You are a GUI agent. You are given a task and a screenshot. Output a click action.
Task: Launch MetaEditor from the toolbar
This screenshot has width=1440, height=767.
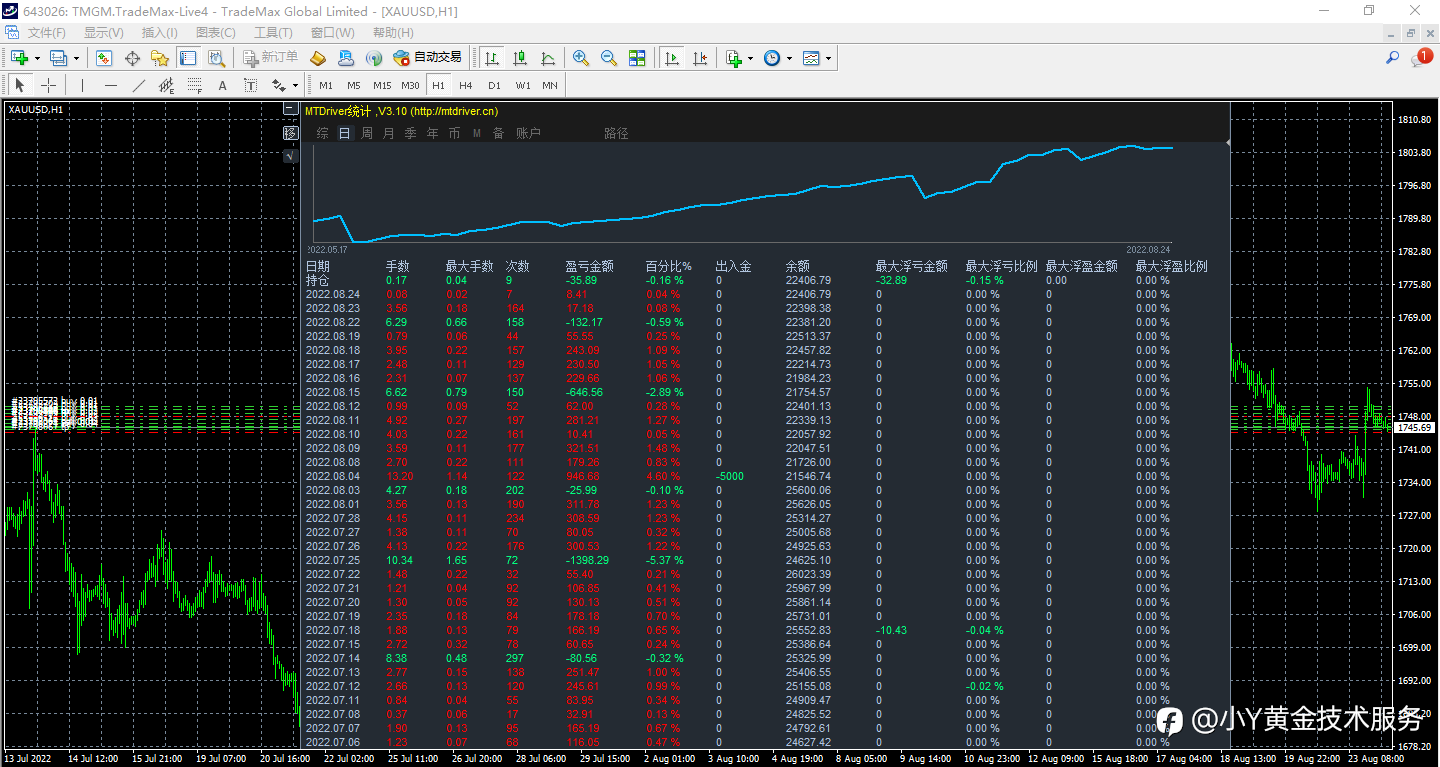[x=318, y=58]
